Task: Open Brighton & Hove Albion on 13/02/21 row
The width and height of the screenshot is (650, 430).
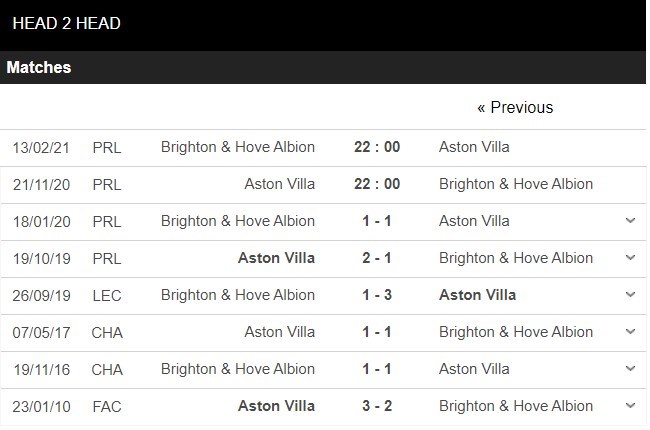Action: [238, 147]
